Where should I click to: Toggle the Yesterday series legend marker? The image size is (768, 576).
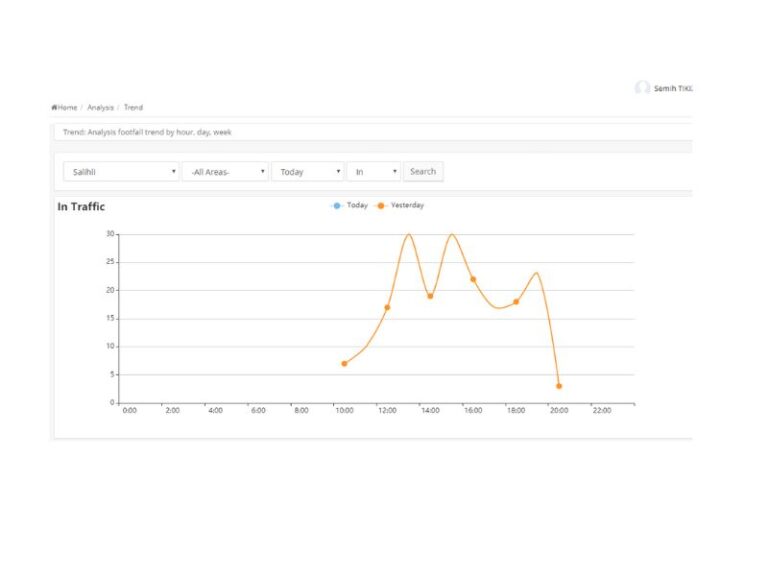(382, 205)
